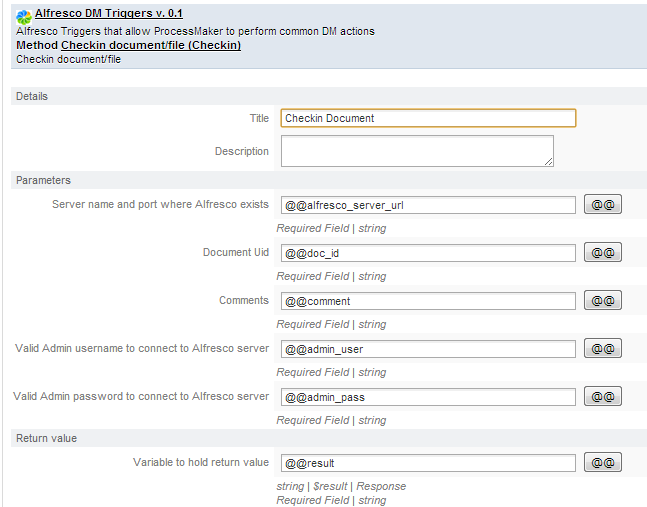Screen dimensions: 647x507
Task: Click the @@ button beside Document Uid field
Action: (602, 252)
